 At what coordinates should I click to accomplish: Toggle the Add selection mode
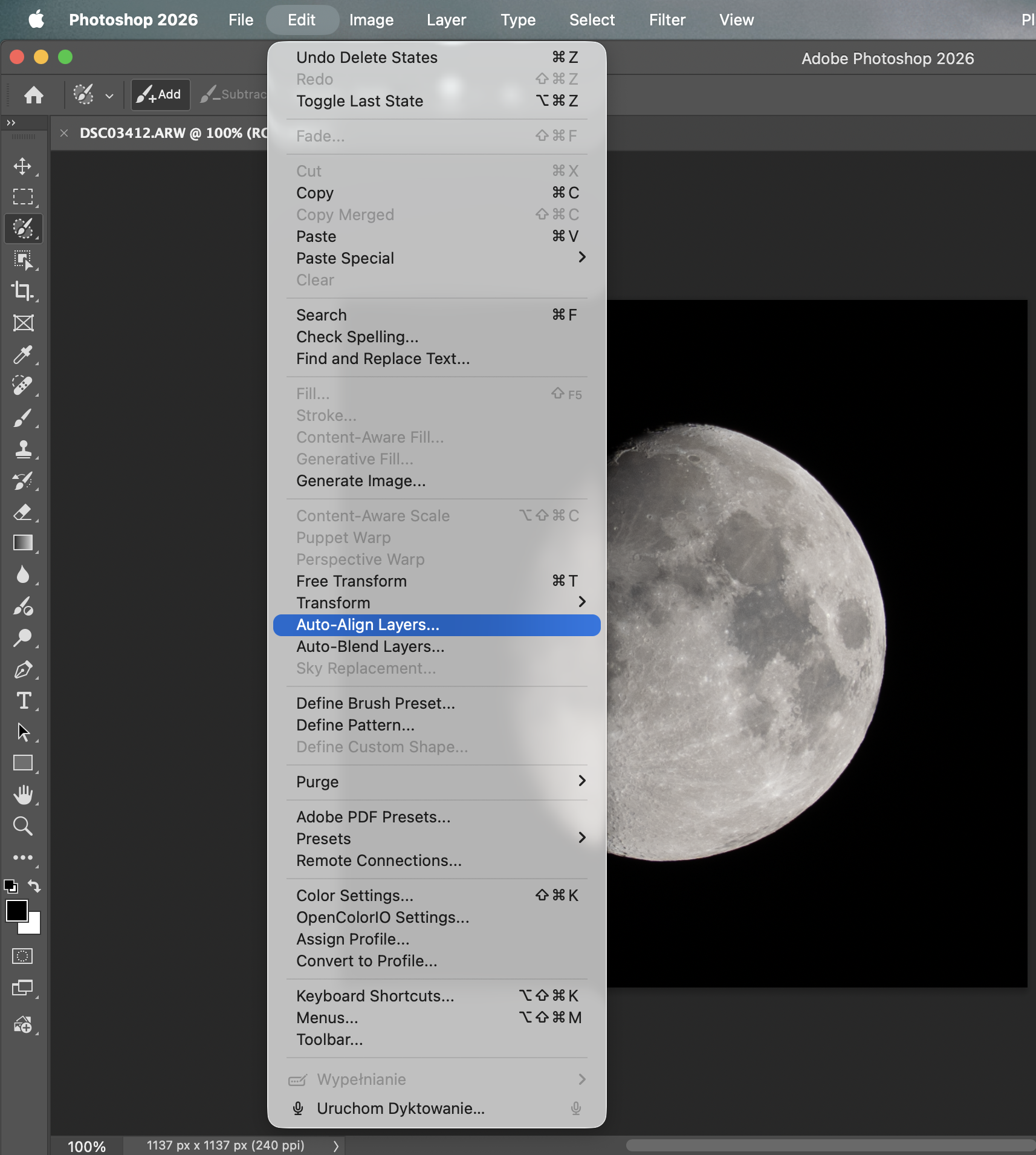[x=159, y=94]
